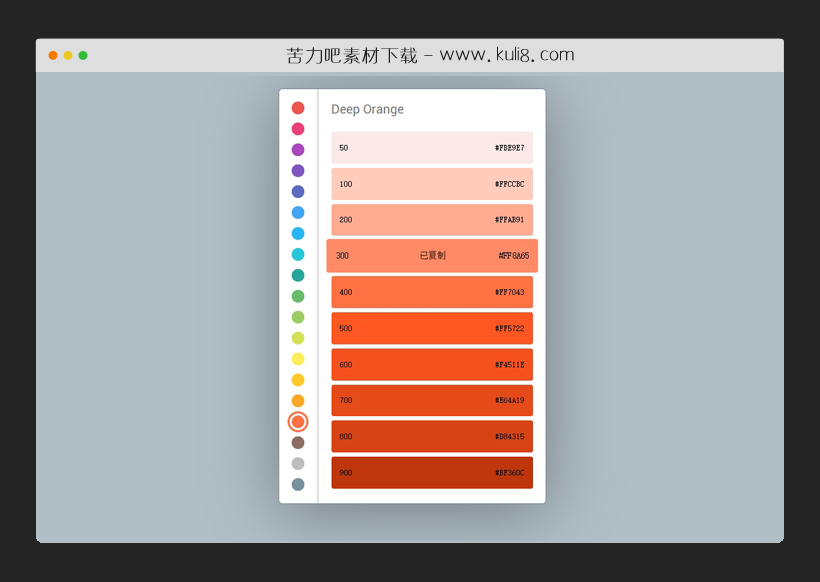Click the darkest 900 shade bar
This screenshot has width=820, height=582.
point(431,472)
